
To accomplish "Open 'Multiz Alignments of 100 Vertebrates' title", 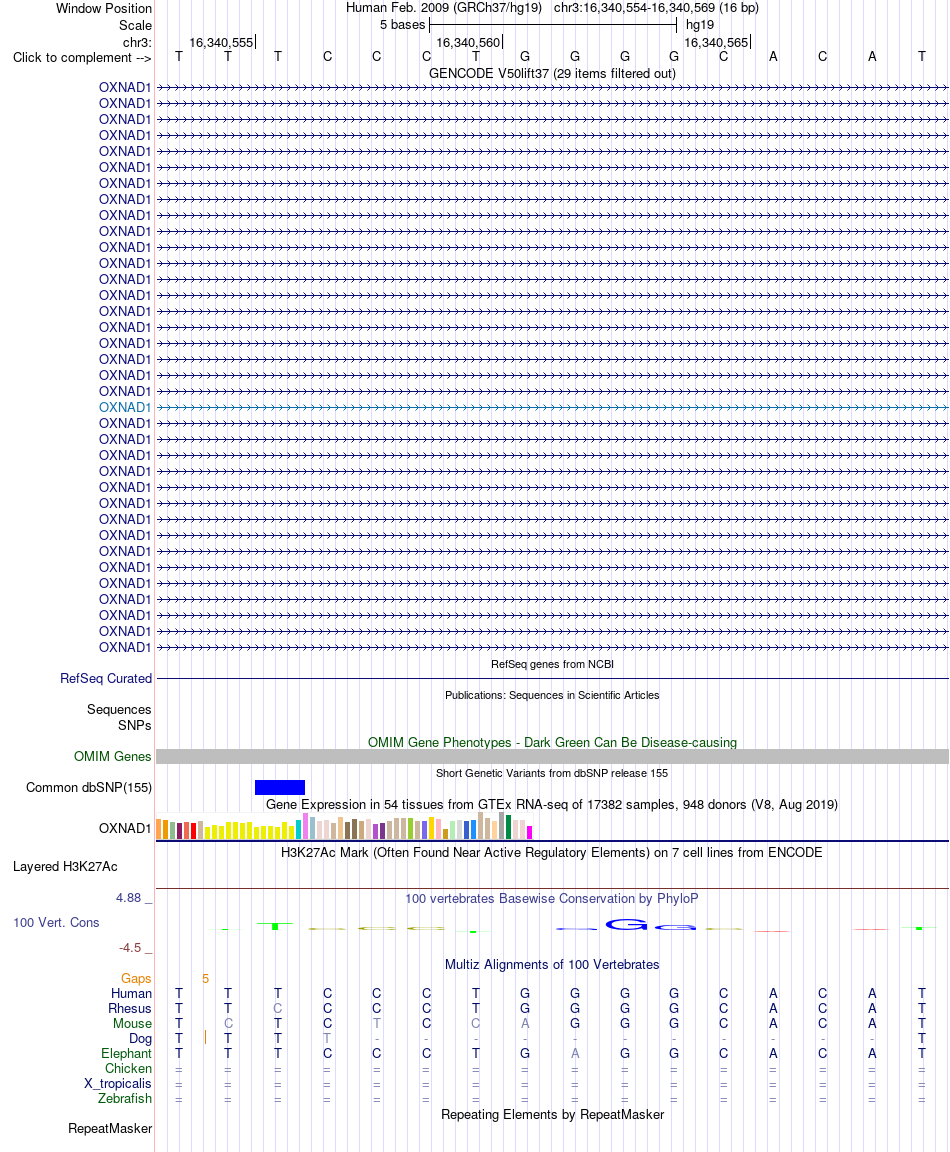I will coord(552,964).
